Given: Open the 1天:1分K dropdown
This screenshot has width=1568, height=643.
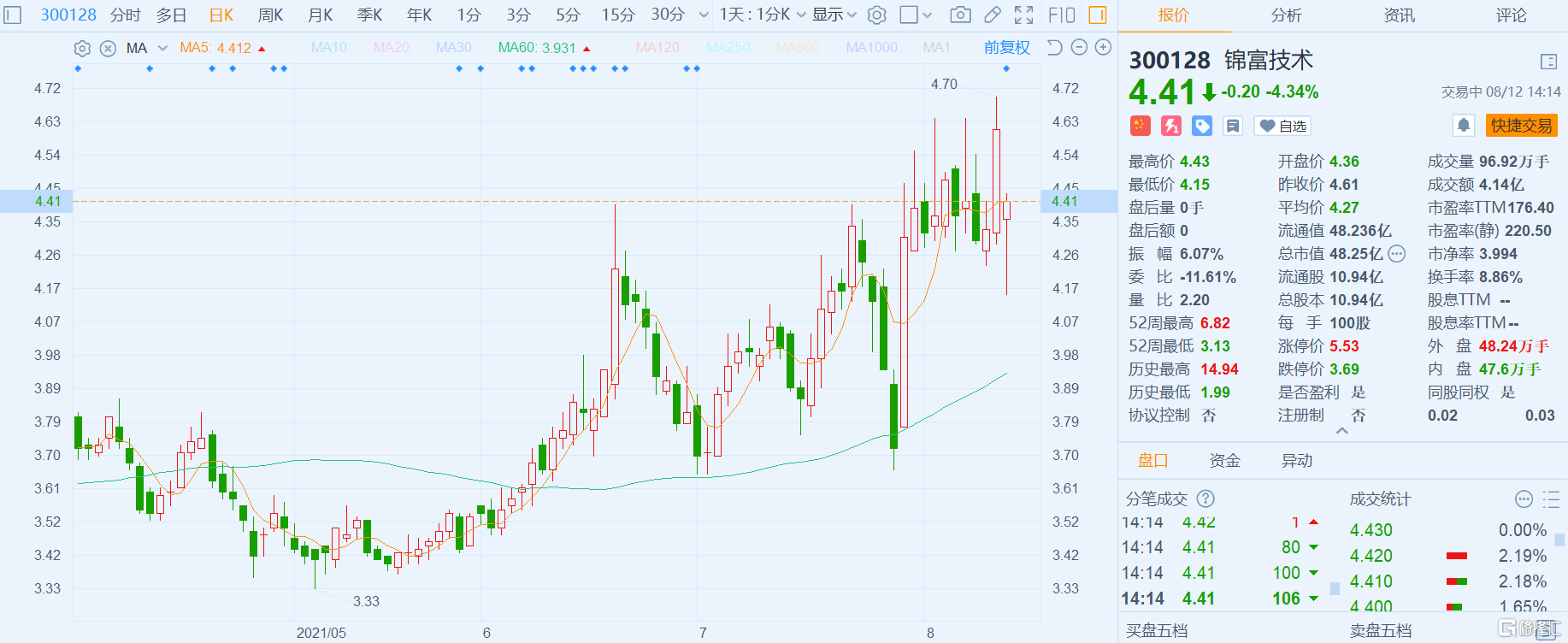Looking at the screenshot, I should coord(763,15).
